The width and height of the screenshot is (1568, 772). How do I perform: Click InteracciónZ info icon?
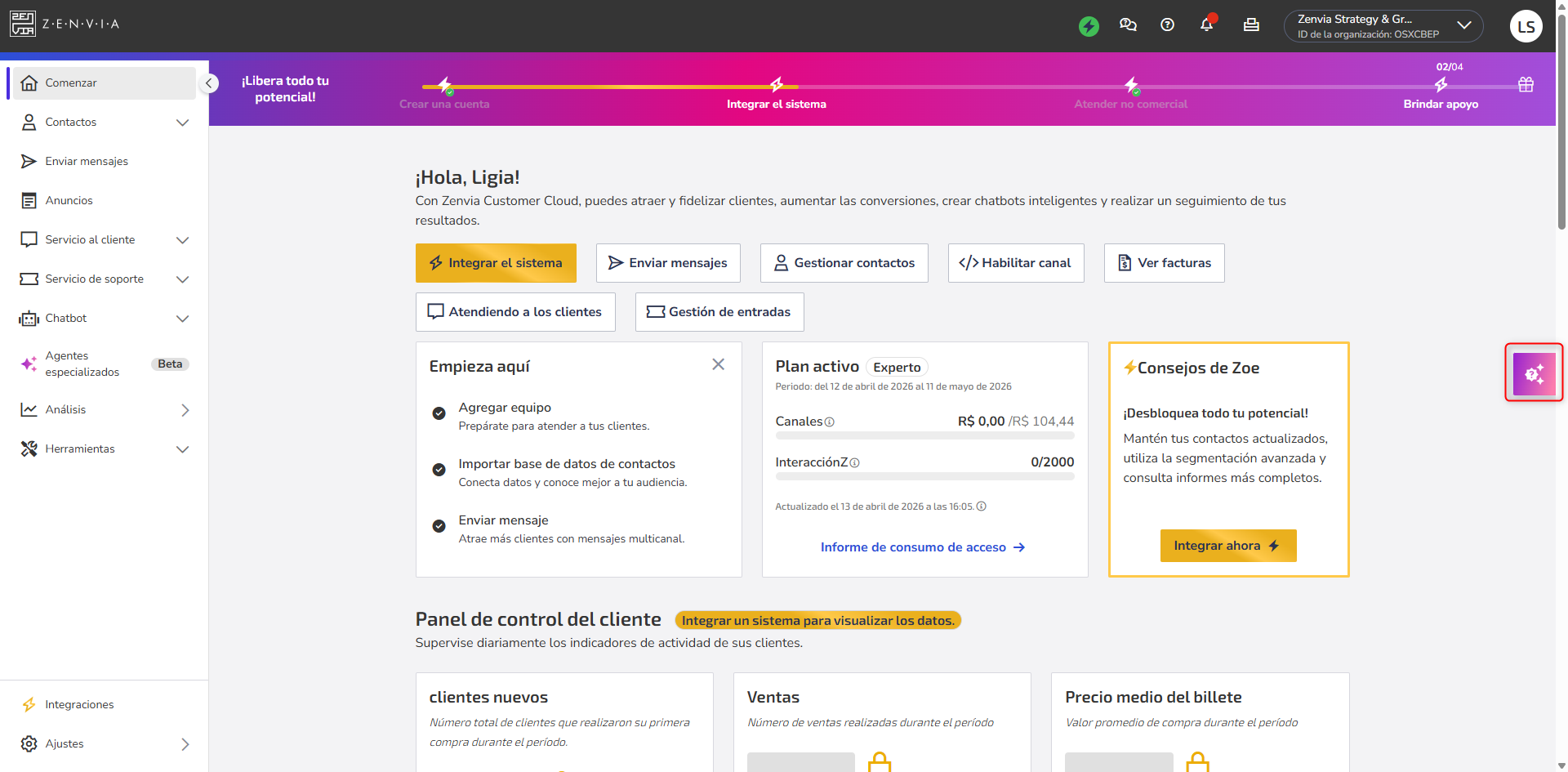coord(854,462)
